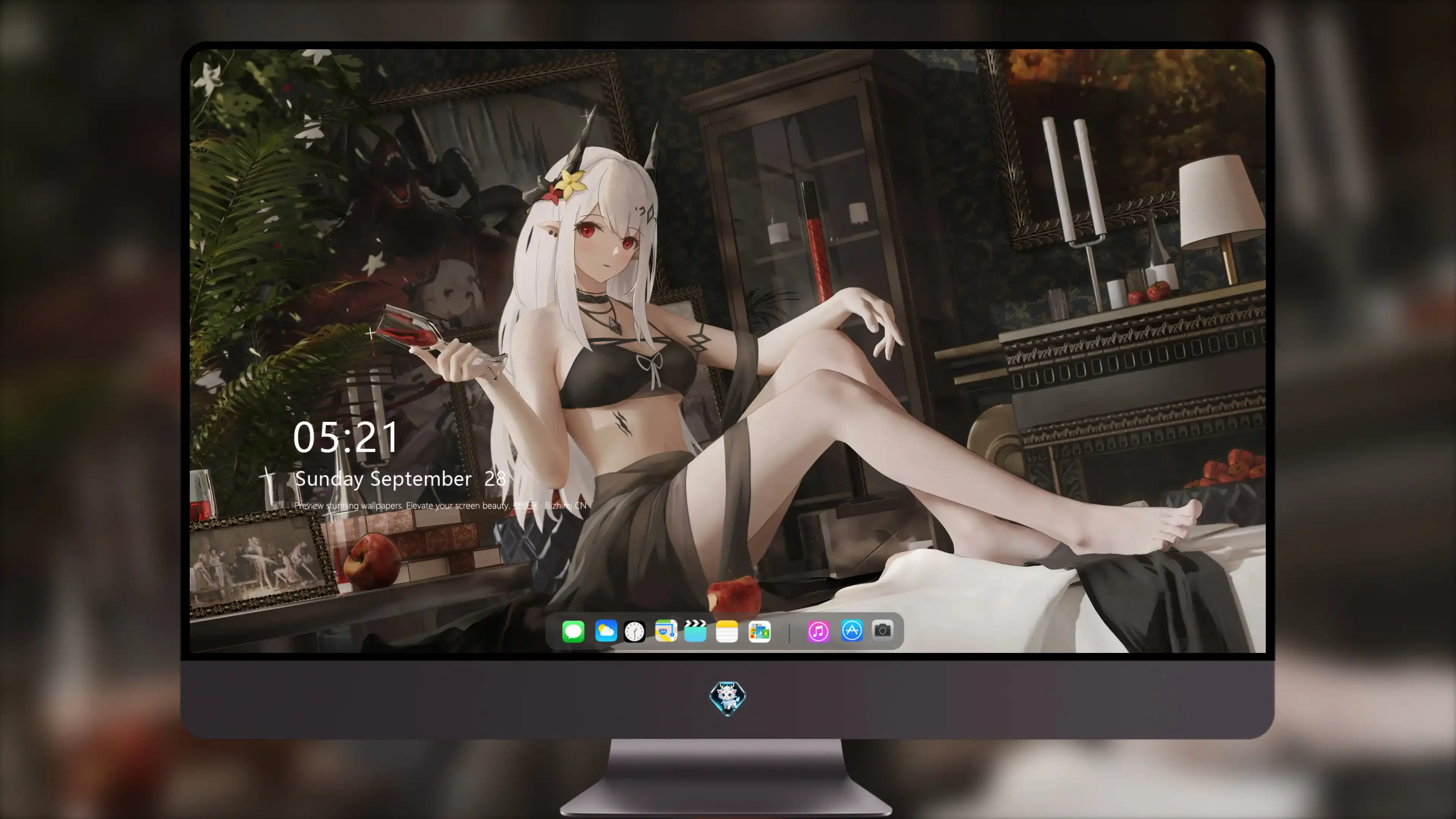
Task: Open the Clock app in the dock
Action: click(634, 631)
